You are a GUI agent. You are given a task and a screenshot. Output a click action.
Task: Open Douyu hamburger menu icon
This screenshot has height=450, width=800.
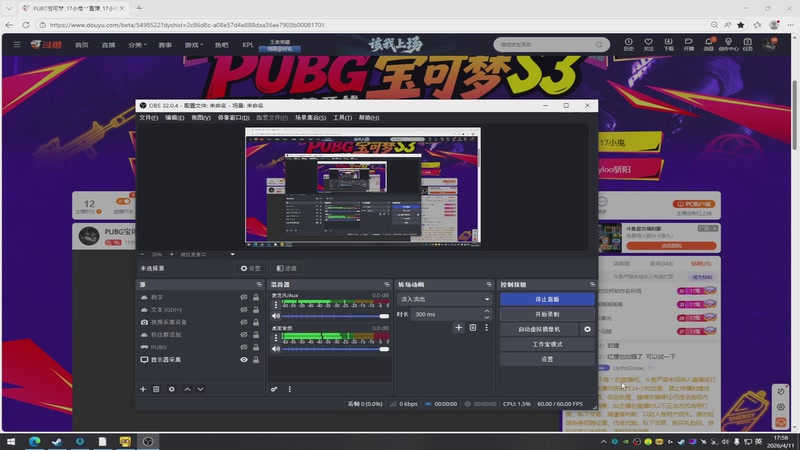(17, 44)
